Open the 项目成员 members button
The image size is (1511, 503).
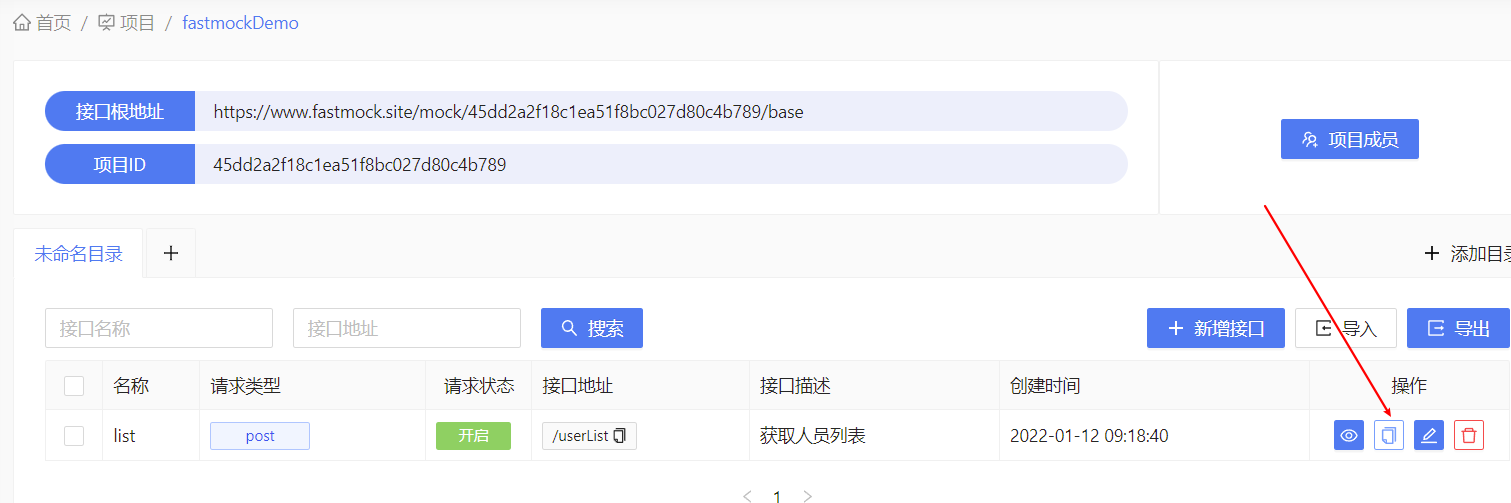tap(1350, 139)
